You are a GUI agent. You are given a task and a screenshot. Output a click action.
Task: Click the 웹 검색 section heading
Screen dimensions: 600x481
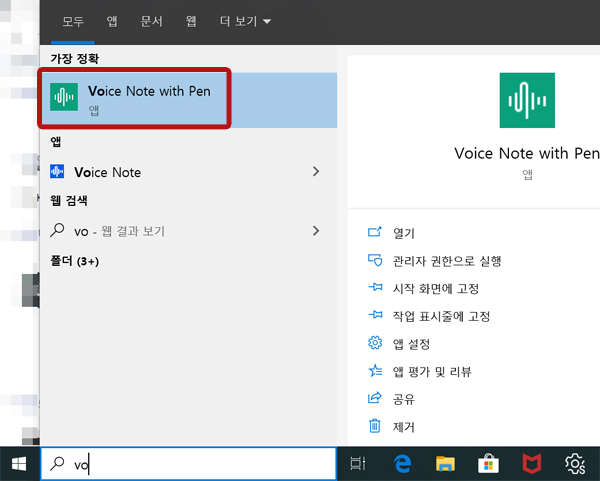[69, 200]
